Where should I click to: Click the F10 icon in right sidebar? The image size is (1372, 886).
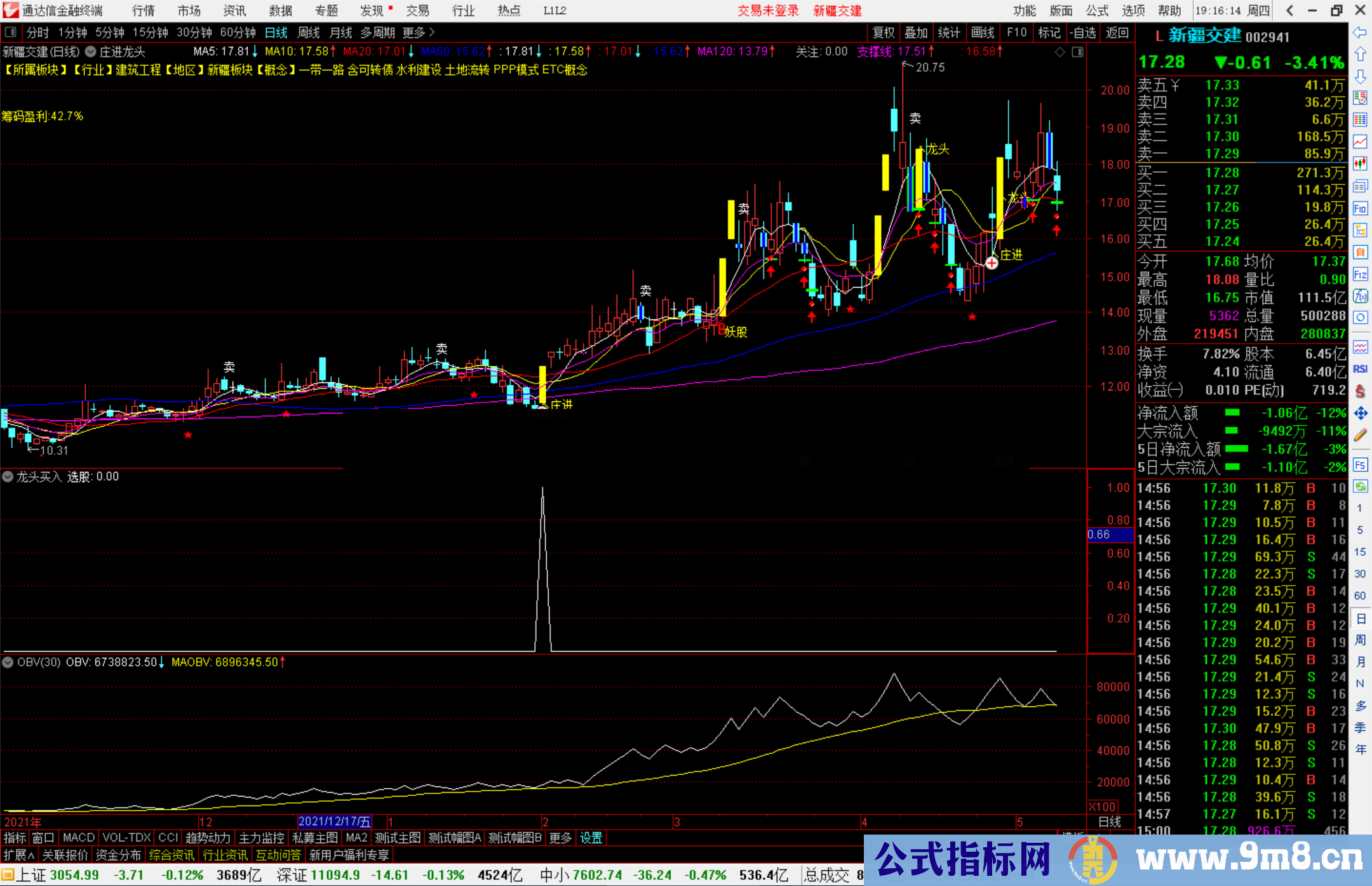pos(1360,208)
